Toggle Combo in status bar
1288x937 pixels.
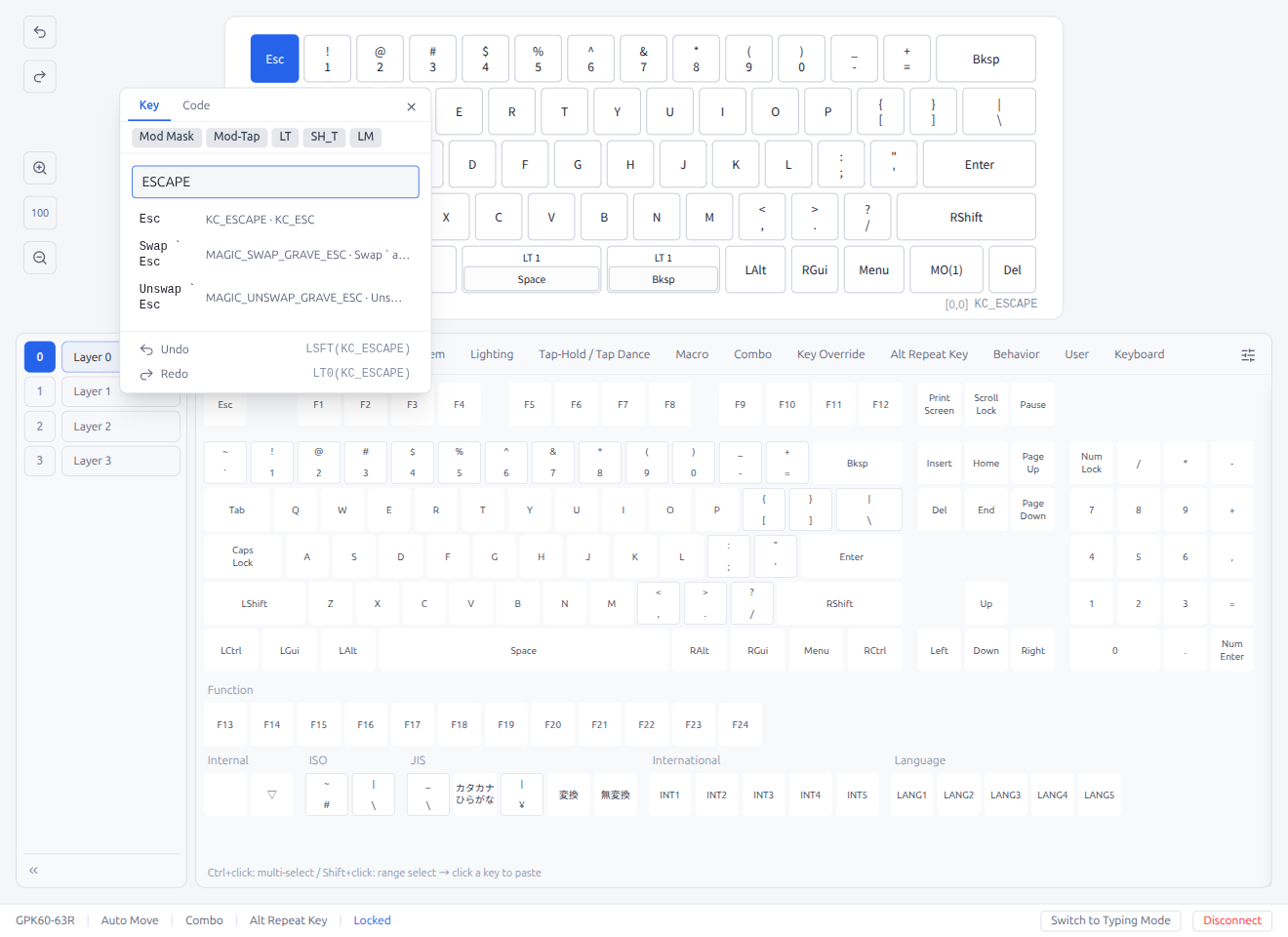tap(204, 920)
